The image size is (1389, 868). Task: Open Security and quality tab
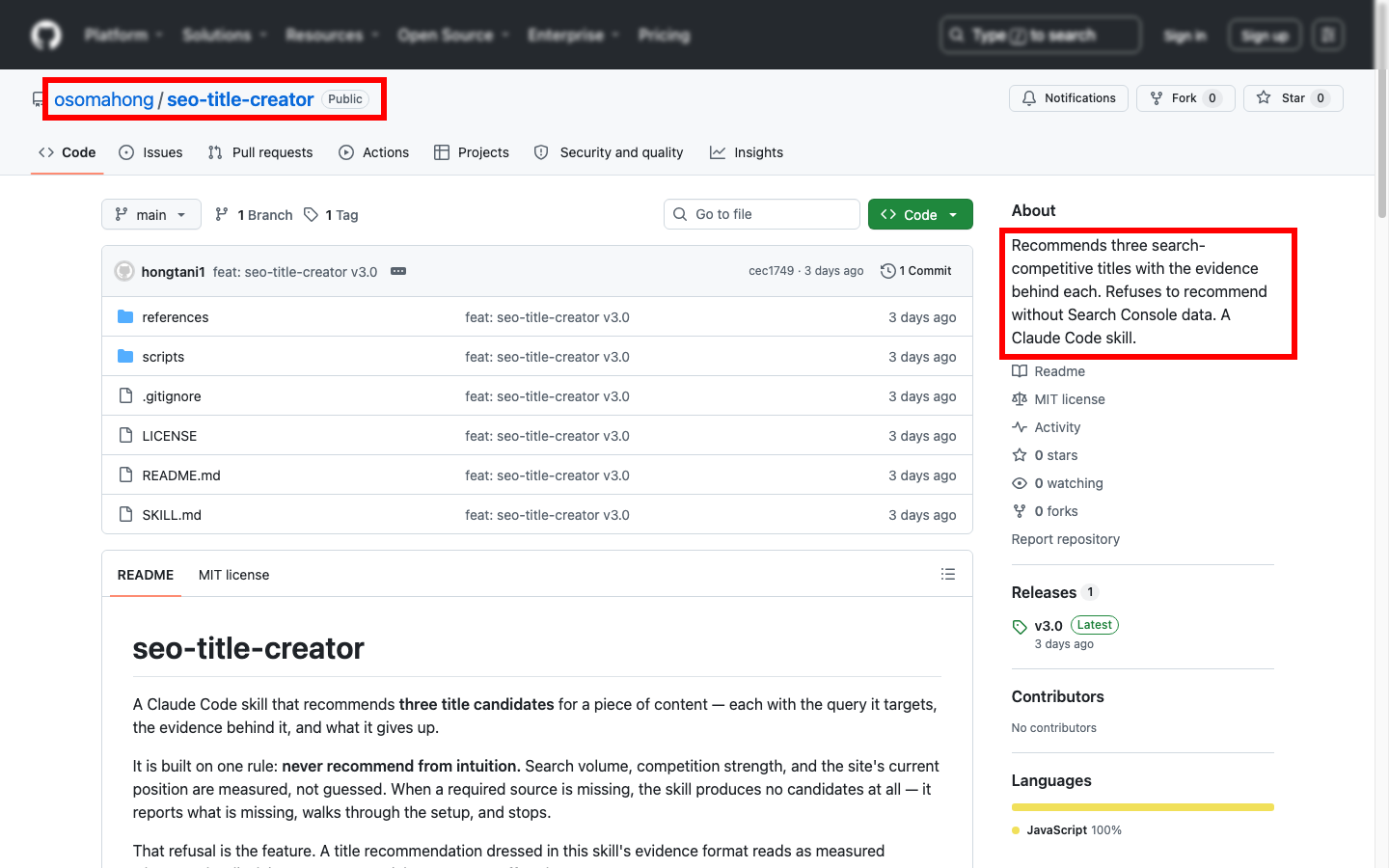(609, 152)
